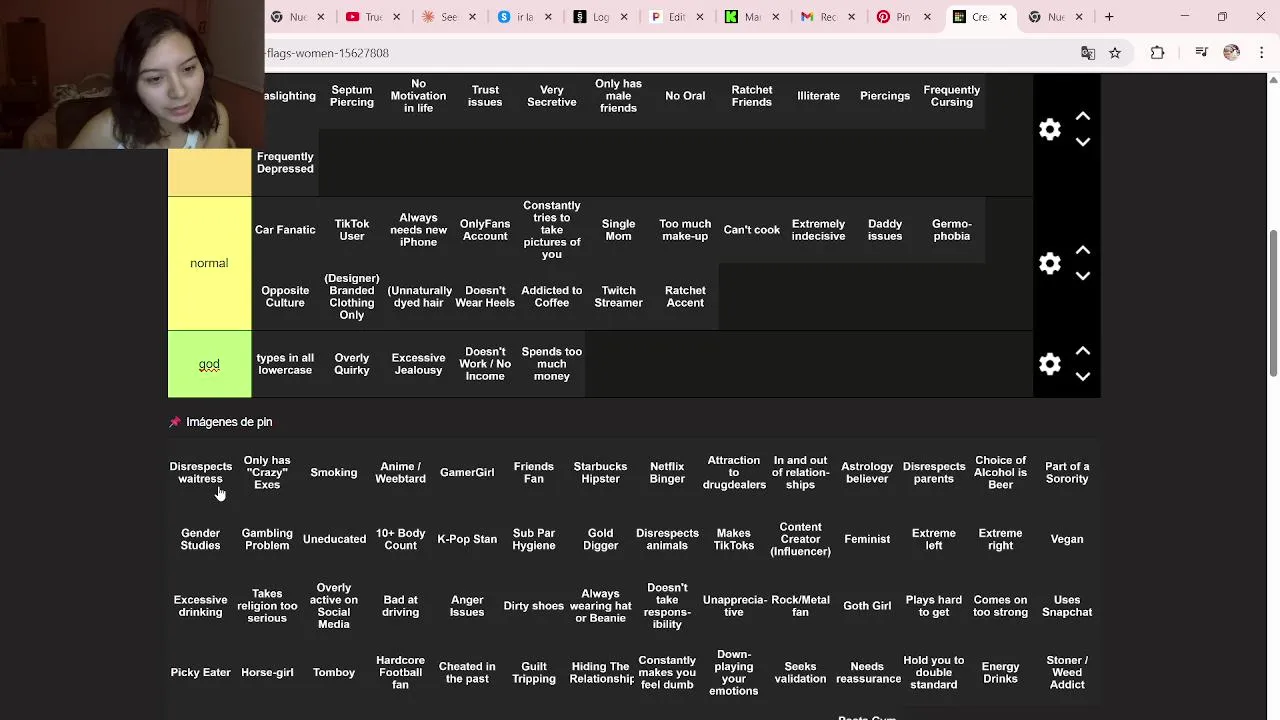Viewport: 1280px width, 720px height.
Task: Switch to the 'See' browser tab
Action: 449,17
